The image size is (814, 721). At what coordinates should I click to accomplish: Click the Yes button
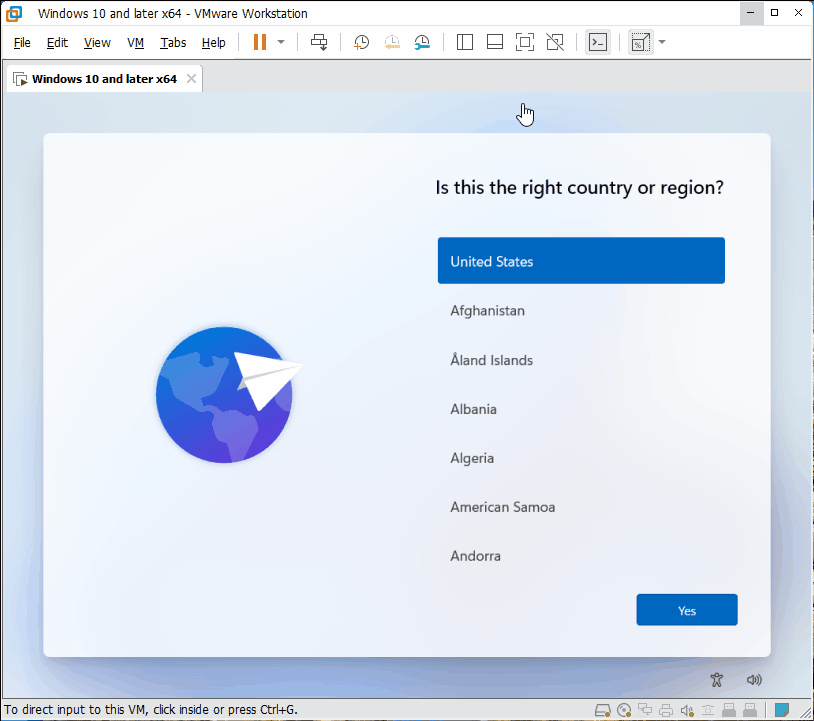coord(687,610)
